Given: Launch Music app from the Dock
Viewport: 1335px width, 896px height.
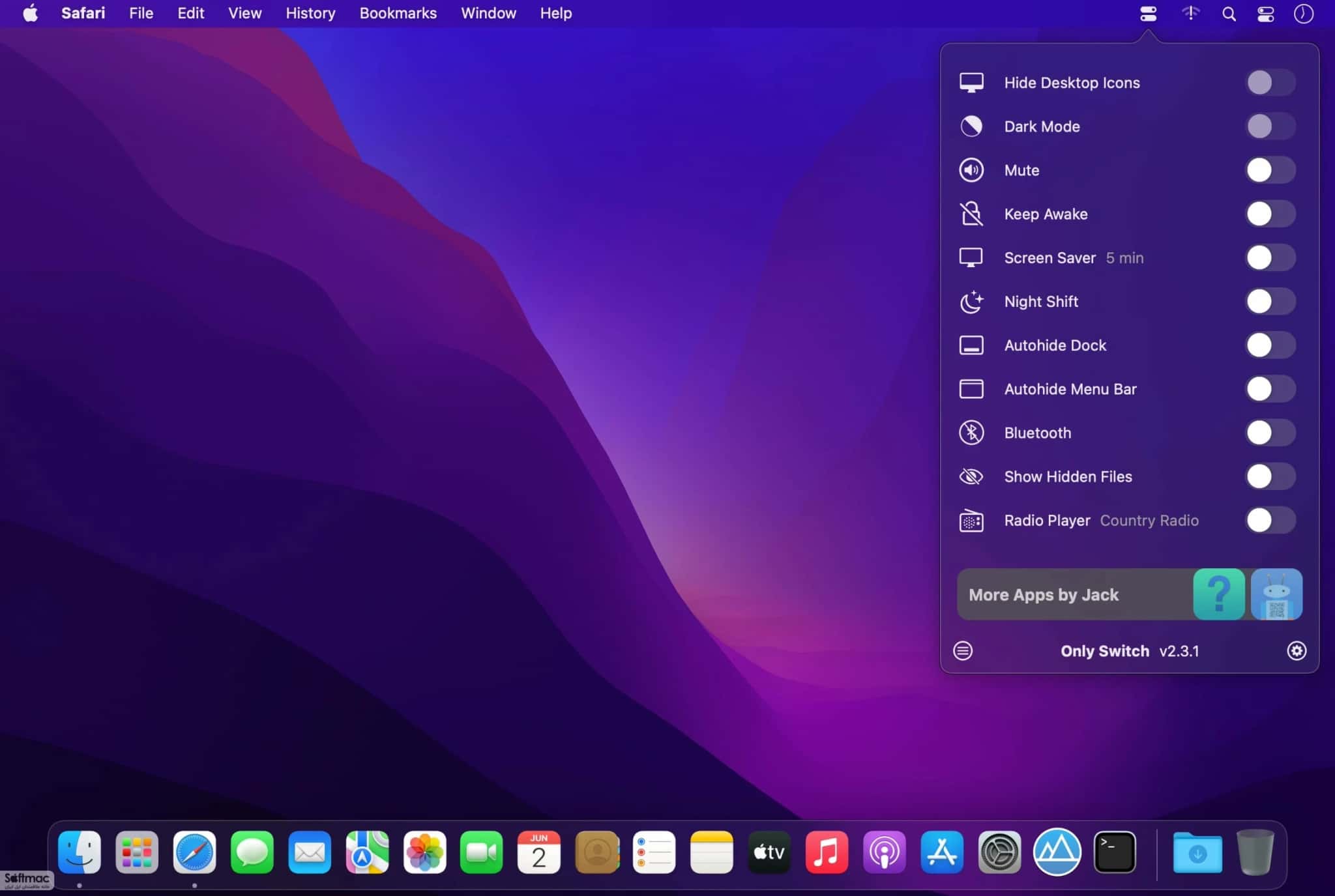Looking at the screenshot, I should [827, 852].
